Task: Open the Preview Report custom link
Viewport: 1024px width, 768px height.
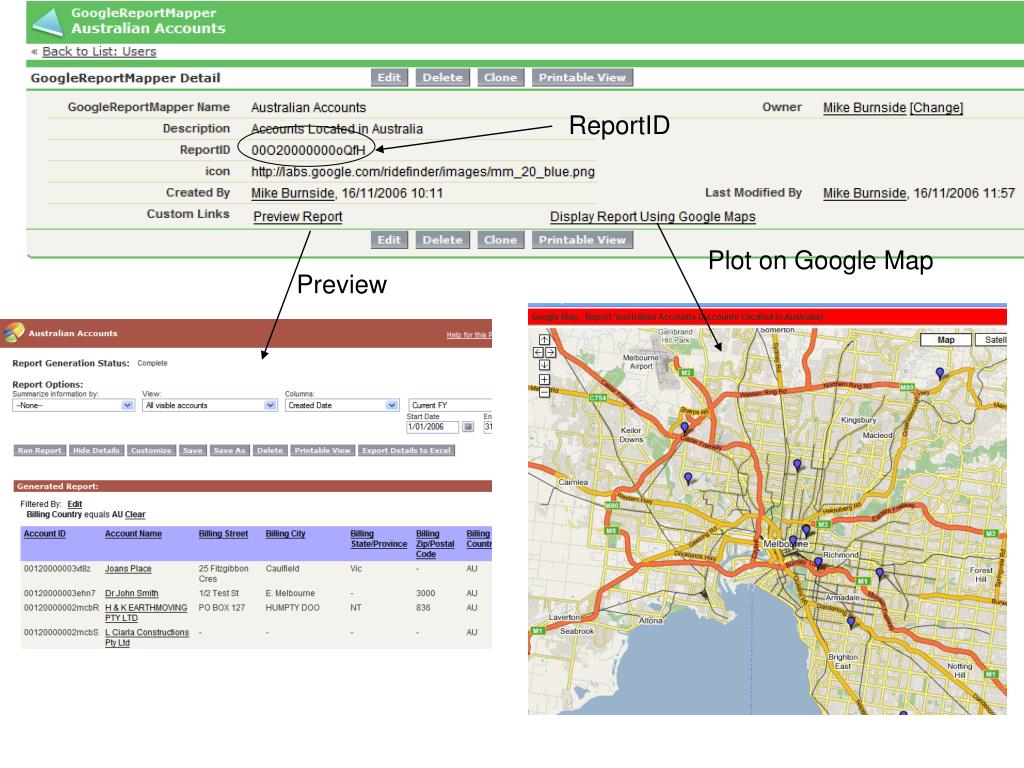Action: (x=298, y=217)
